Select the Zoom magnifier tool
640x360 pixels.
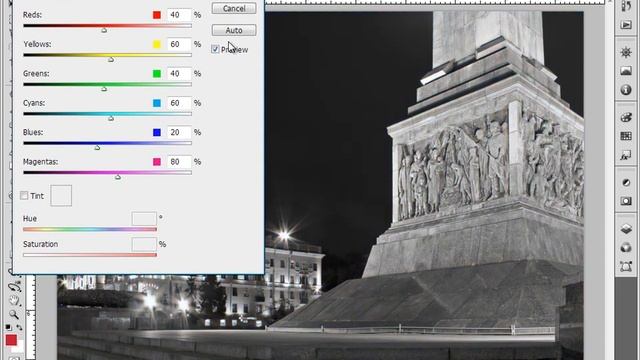pos(14,314)
